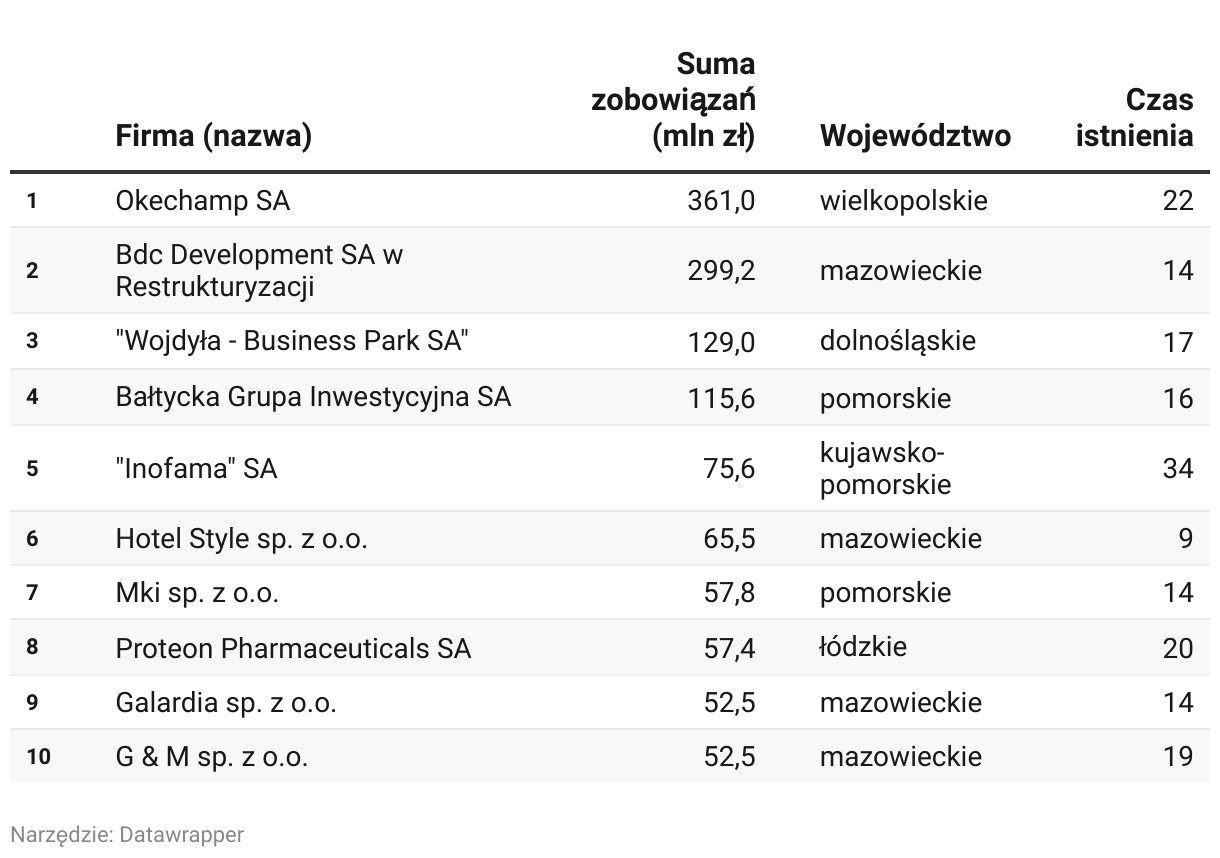Select Proteon Pharmaceuticals SA
The image size is (1220, 858).
[x=293, y=648]
